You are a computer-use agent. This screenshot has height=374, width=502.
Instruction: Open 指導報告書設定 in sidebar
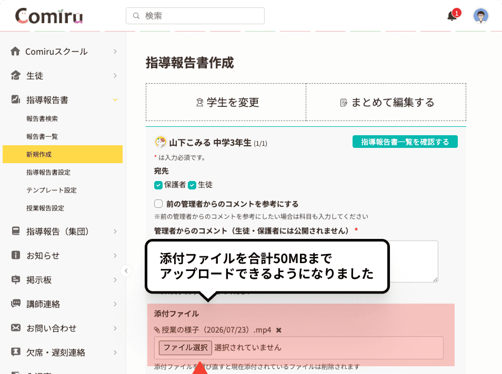click(x=48, y=172)
